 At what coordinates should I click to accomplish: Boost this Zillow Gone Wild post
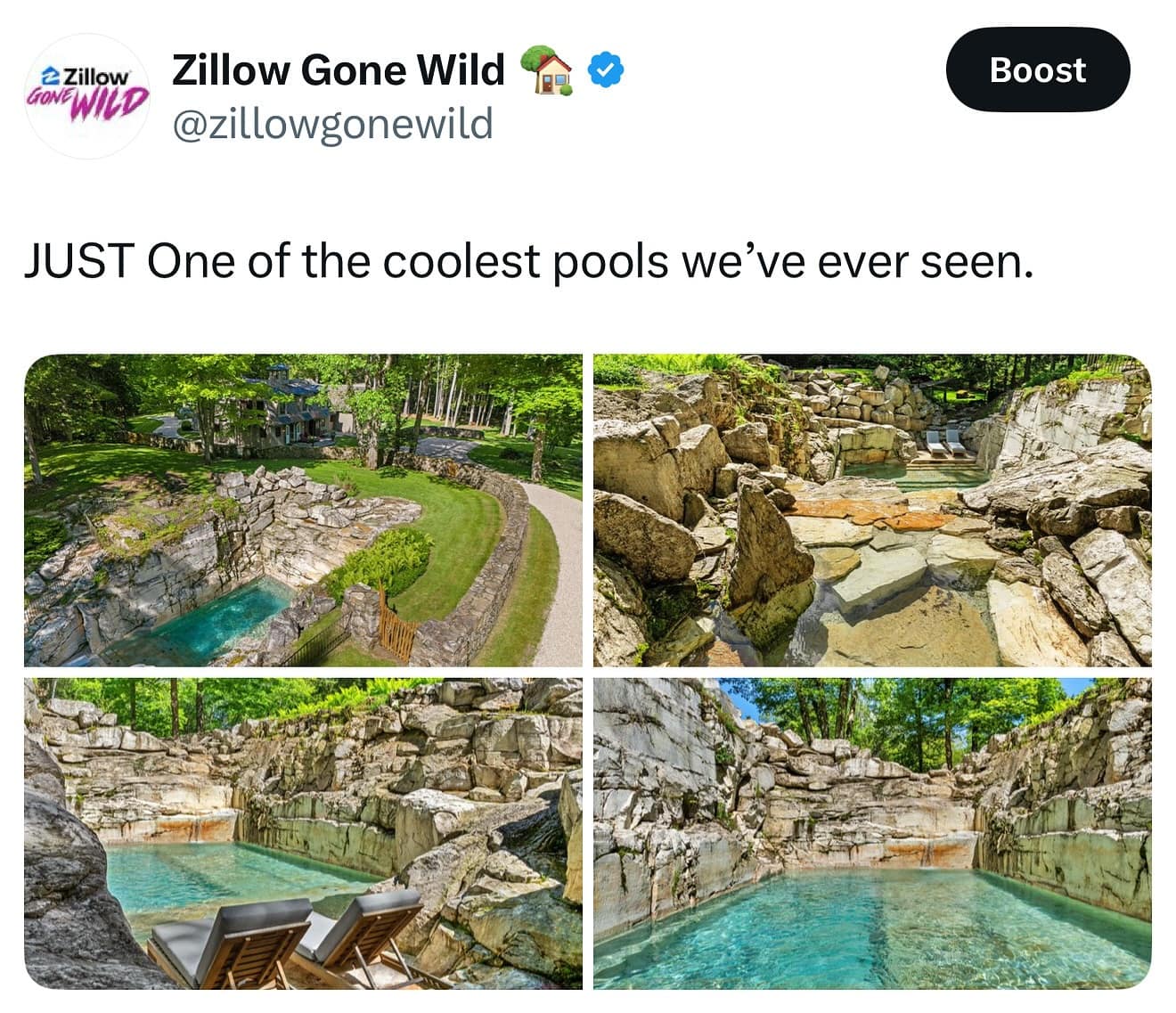[1037, 69]
